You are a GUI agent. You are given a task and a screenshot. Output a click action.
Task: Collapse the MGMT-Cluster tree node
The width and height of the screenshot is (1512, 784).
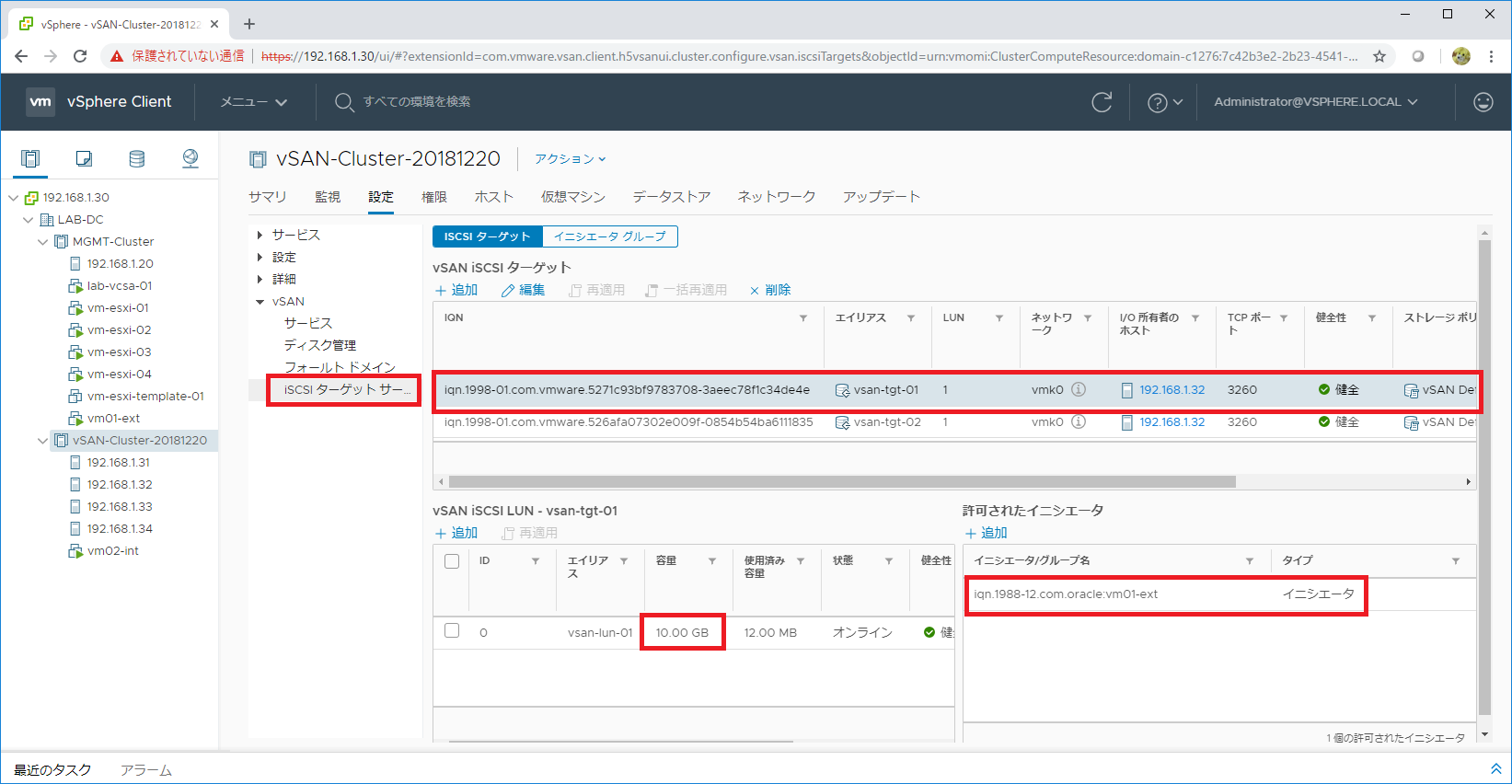(43, 242)
